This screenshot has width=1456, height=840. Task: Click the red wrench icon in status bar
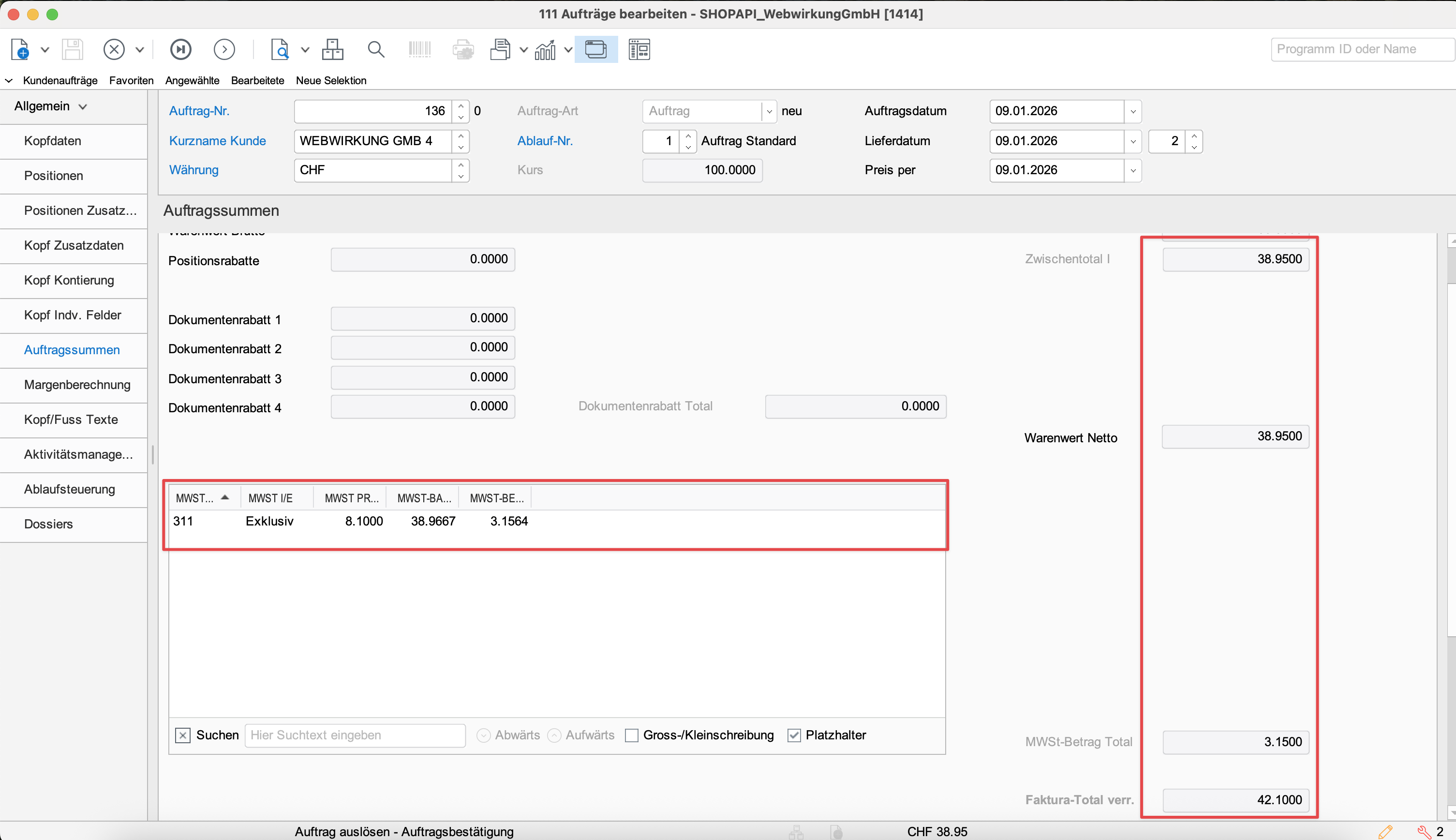[1426, 831]
